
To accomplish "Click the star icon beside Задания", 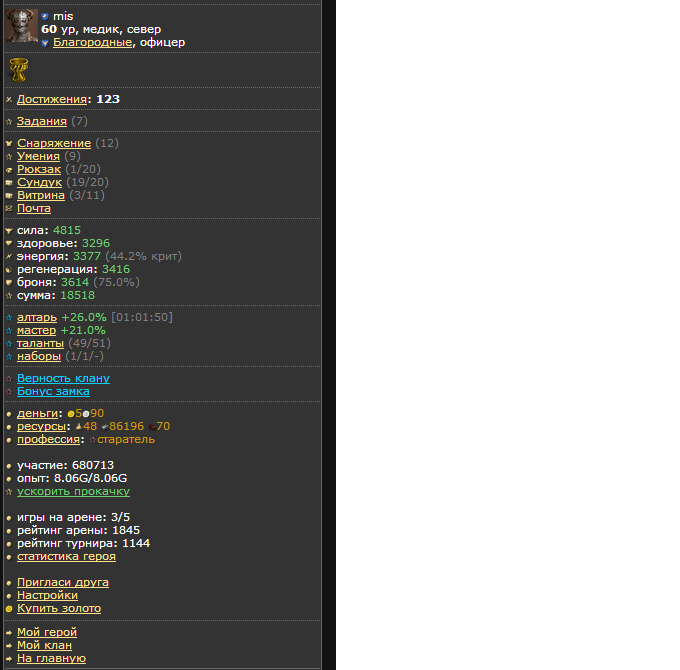I will tap(9, 122).
